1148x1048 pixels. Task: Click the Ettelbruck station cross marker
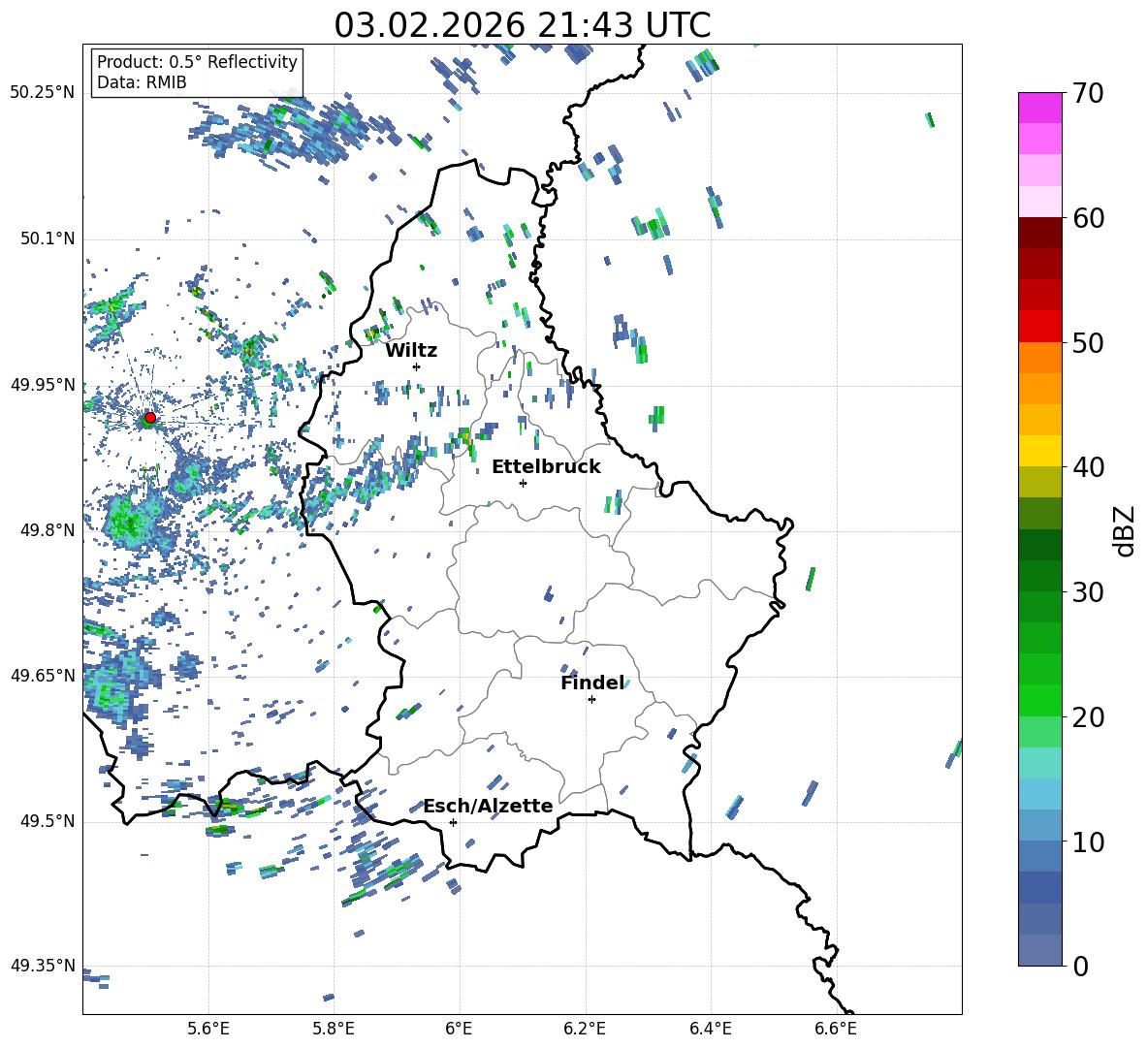click(x=523, y=483)
